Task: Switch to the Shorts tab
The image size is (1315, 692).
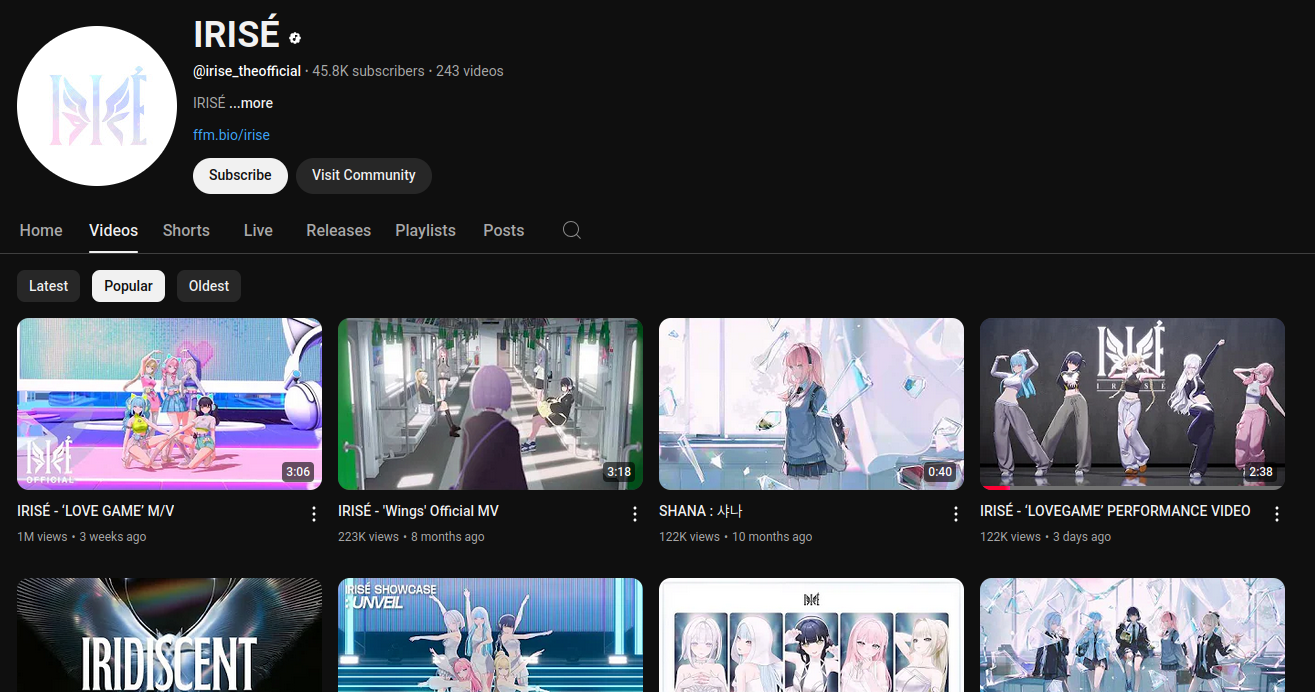Action: point(186,230)
